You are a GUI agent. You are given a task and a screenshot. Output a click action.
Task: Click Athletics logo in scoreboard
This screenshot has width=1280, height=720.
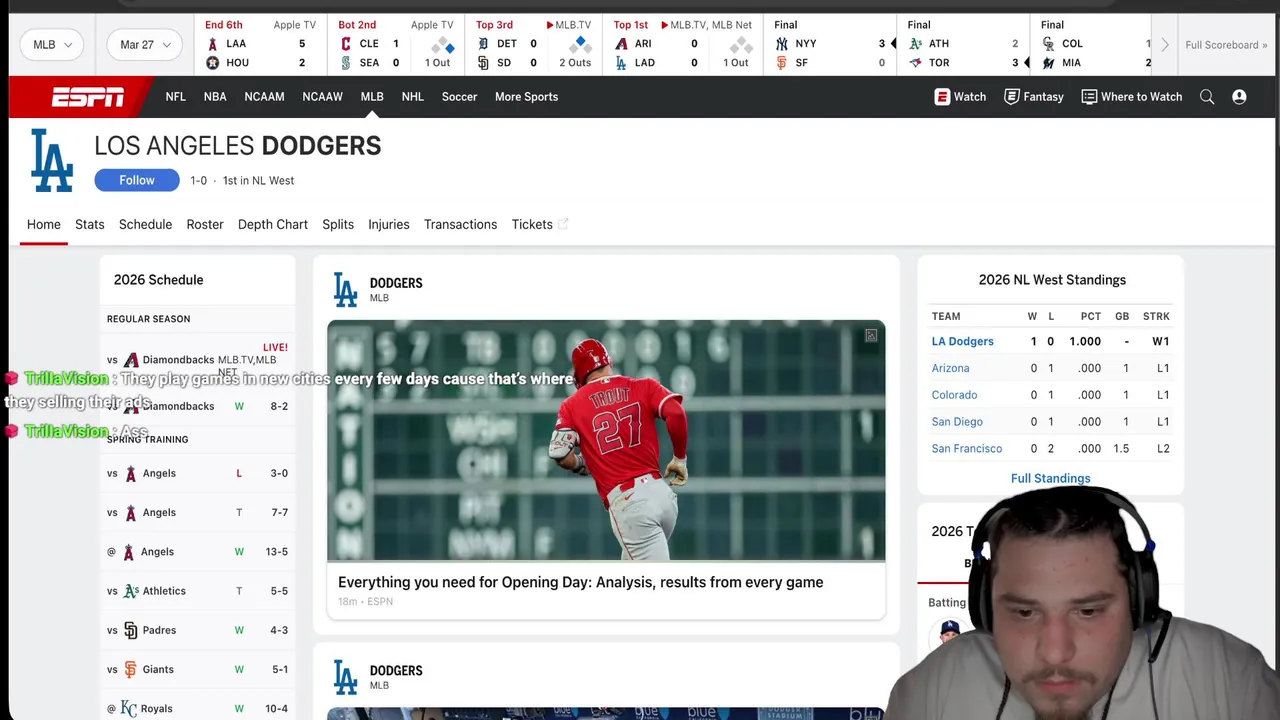pos(915,44)
